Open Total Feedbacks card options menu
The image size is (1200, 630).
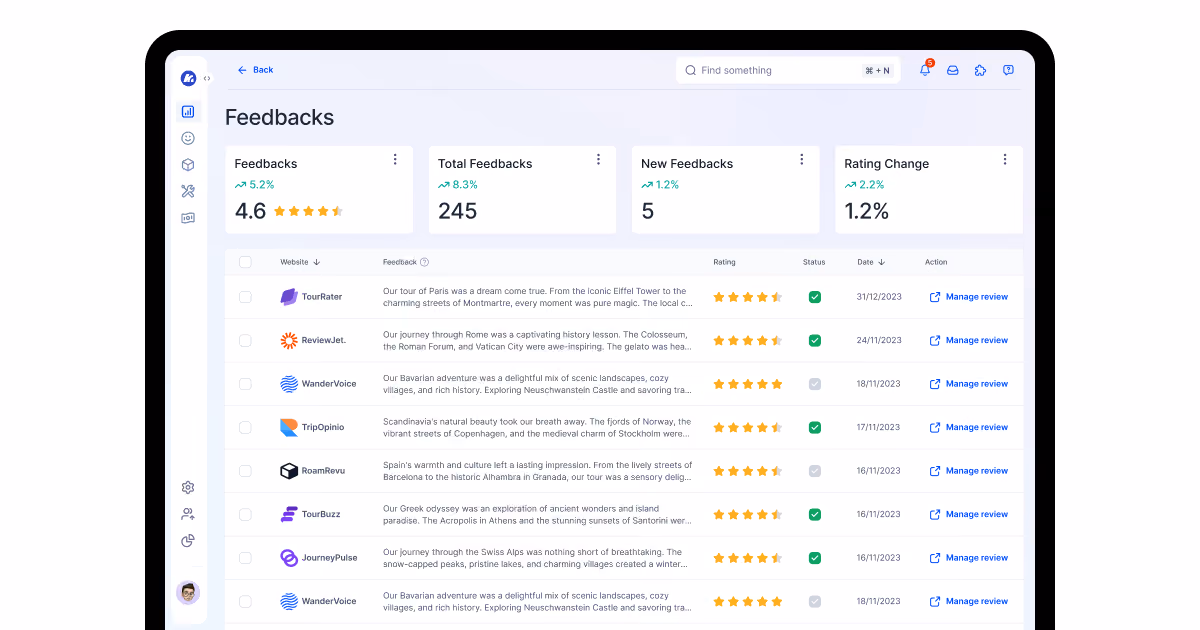coord(598,159)
